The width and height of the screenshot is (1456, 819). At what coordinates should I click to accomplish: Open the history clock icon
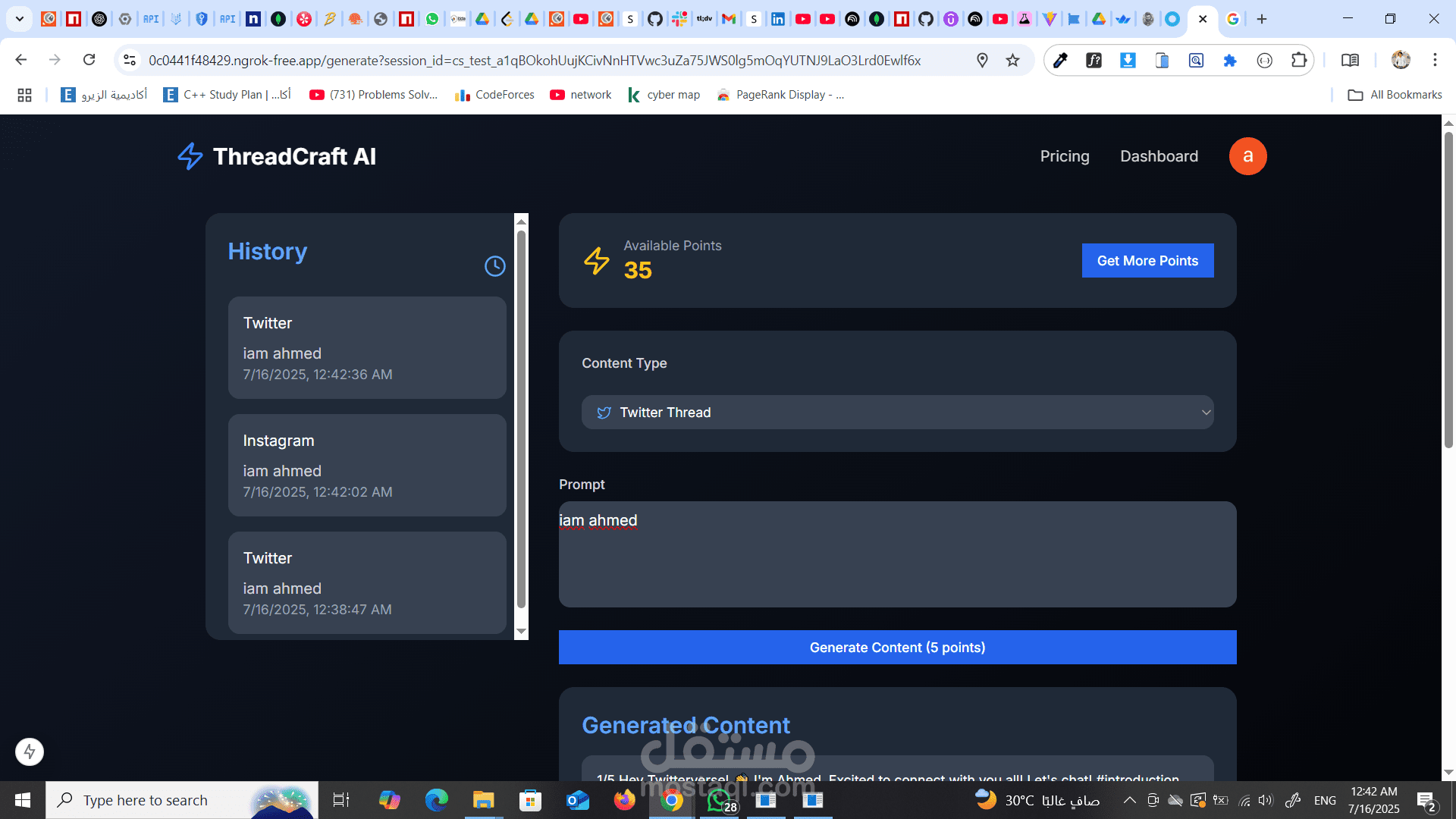[495, 266]
